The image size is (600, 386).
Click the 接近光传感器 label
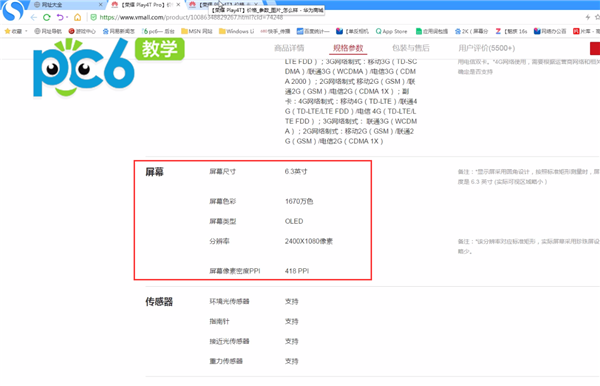[229, 341]
